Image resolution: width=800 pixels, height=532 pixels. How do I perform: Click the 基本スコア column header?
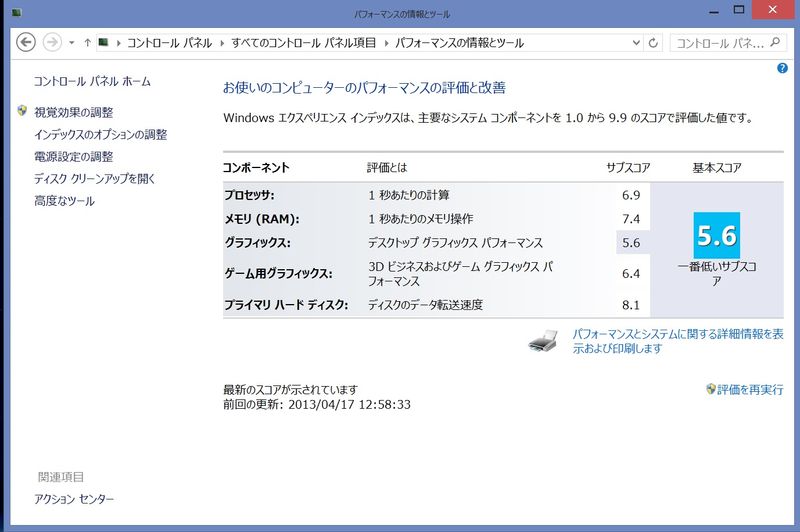tap(716, 167)
